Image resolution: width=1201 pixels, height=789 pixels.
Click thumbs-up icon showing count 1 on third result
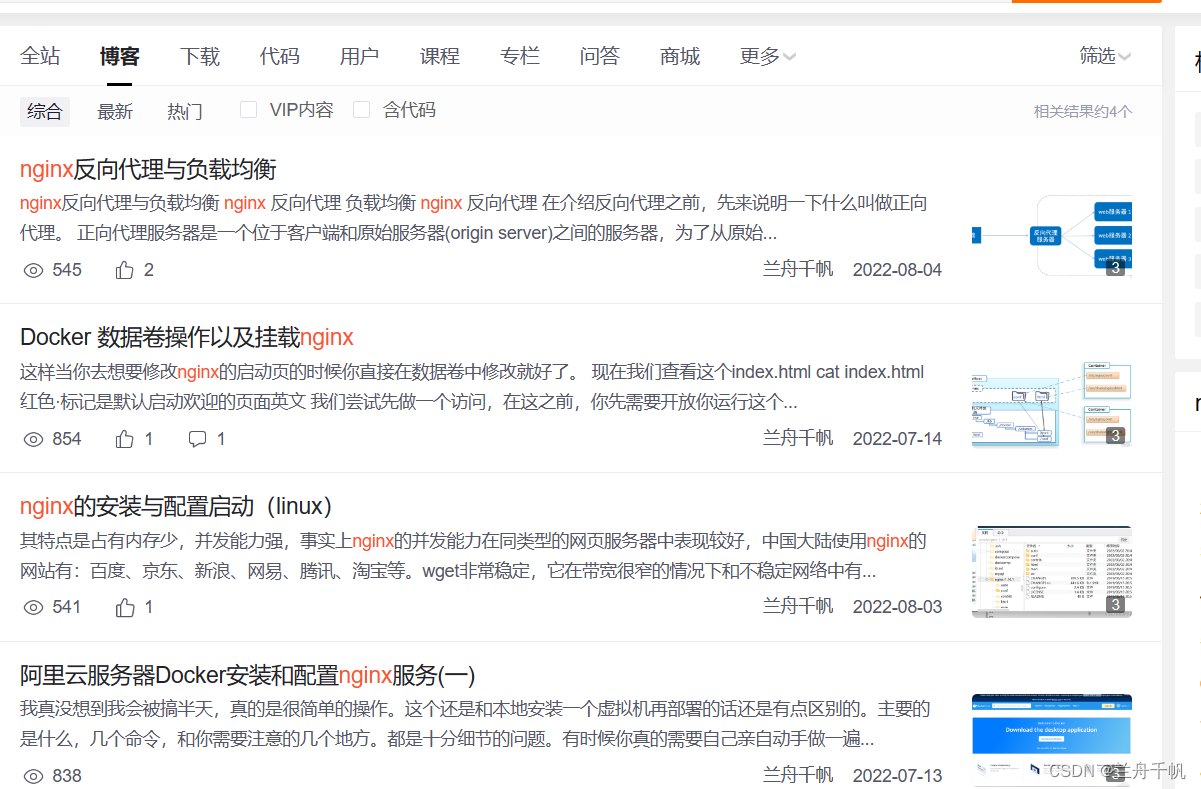[124, 607]
